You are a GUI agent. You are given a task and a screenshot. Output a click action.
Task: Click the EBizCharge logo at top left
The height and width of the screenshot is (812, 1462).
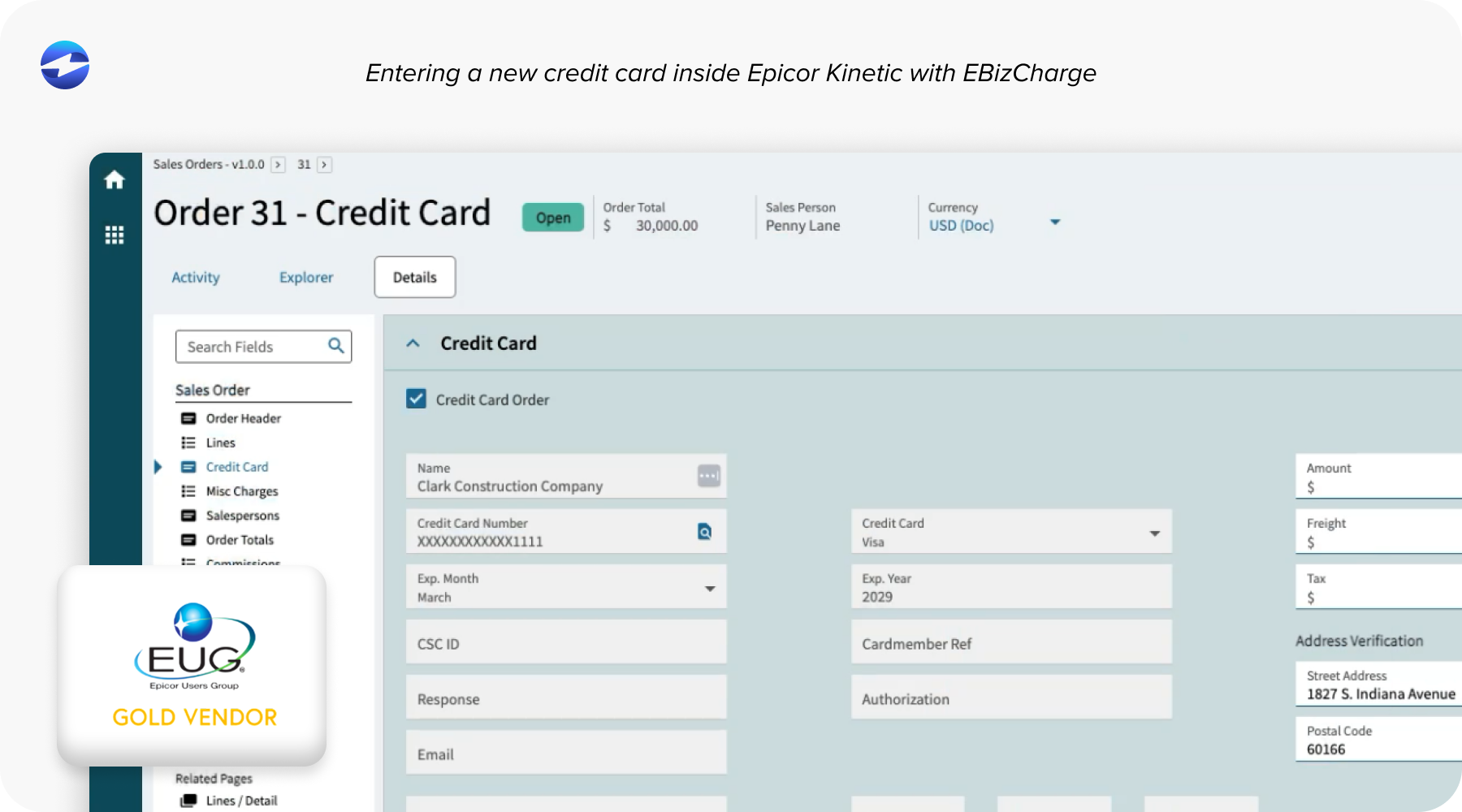click(x=64, y=66)
